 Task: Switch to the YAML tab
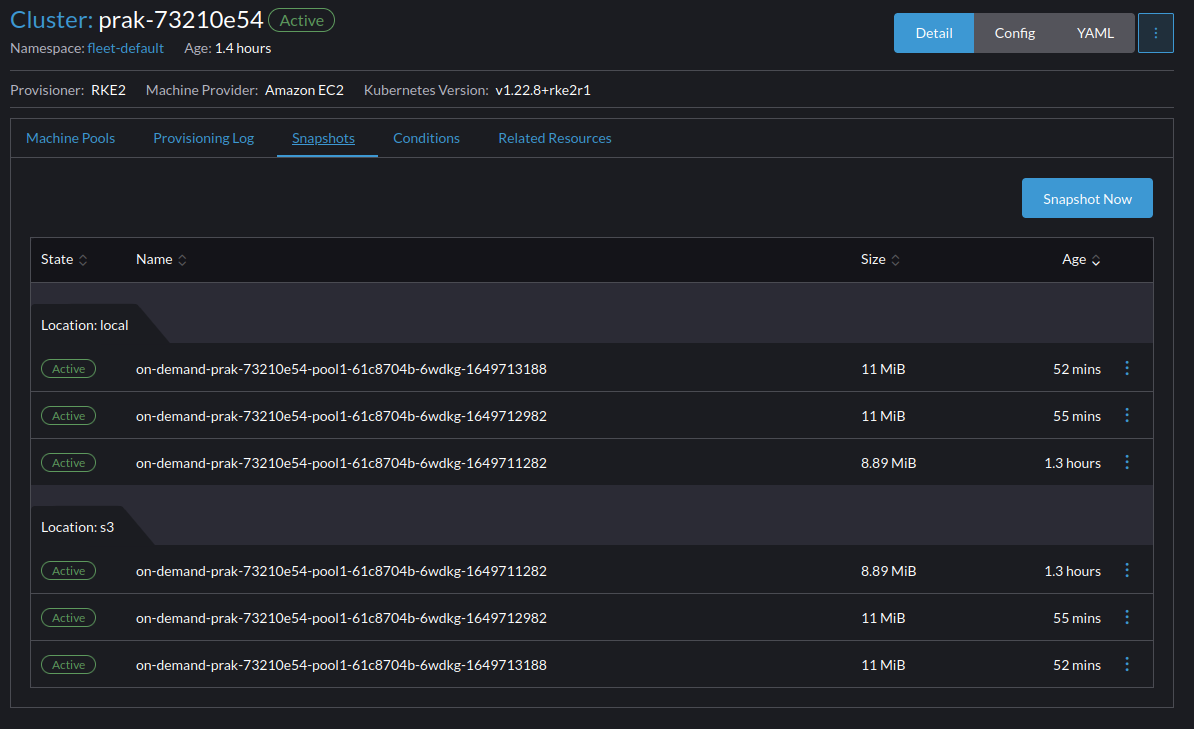[1095, 32]
